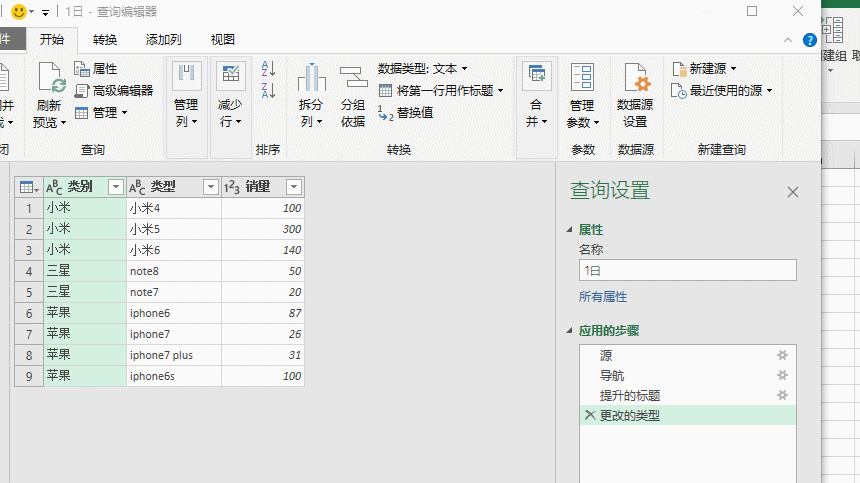Click the query name field containing 1日

687,270
